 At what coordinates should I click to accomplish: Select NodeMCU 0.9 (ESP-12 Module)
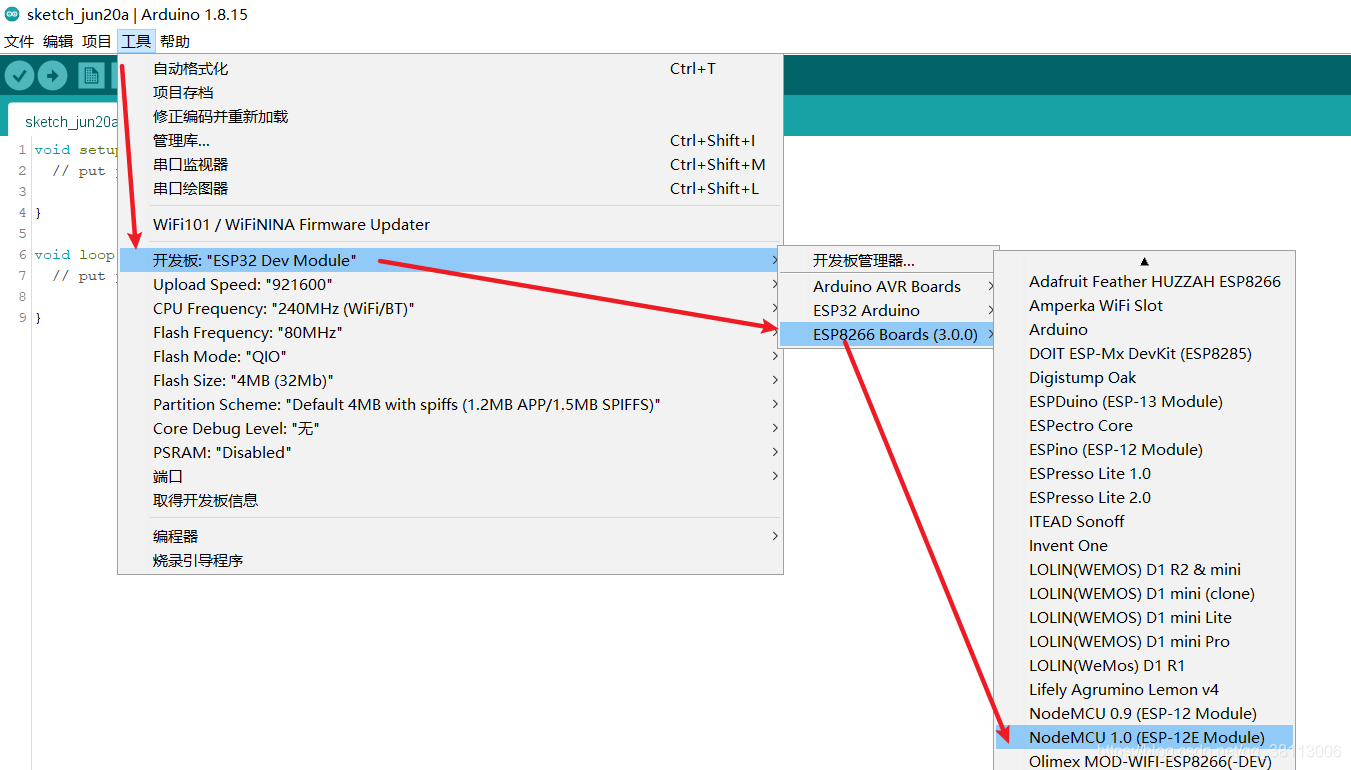[1144, 714]
